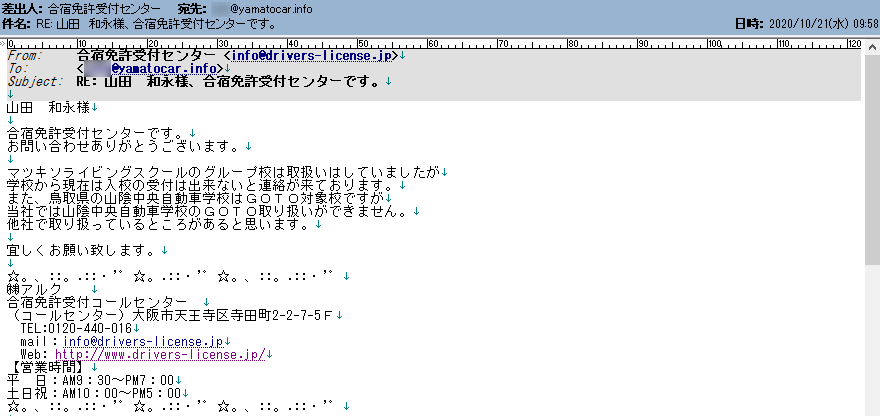Viewport: 880px width, 416px height.
Task: Click line 合宿免許受付センターです。 in body
Action: 98,134
